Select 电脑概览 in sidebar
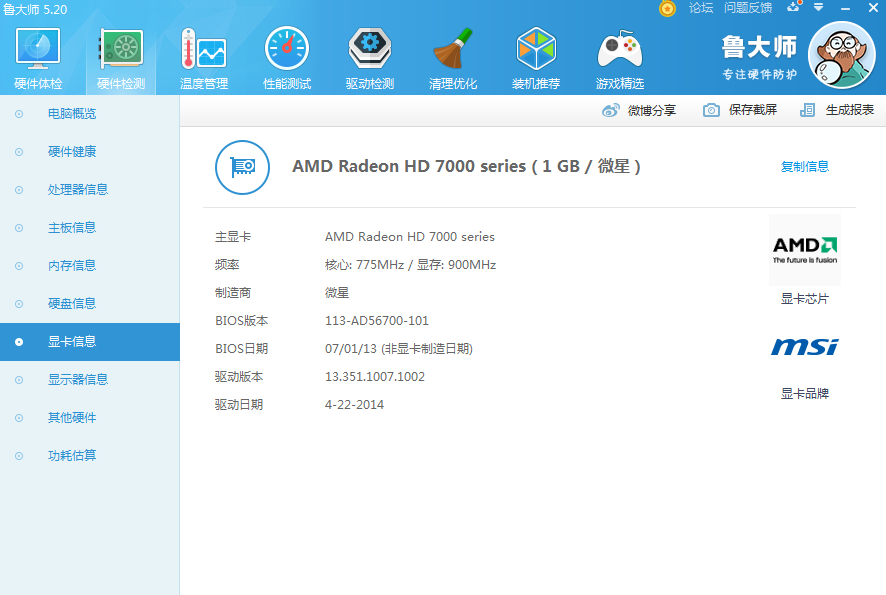The width and height of the screenshot is (886, 595). pos(90,114)
